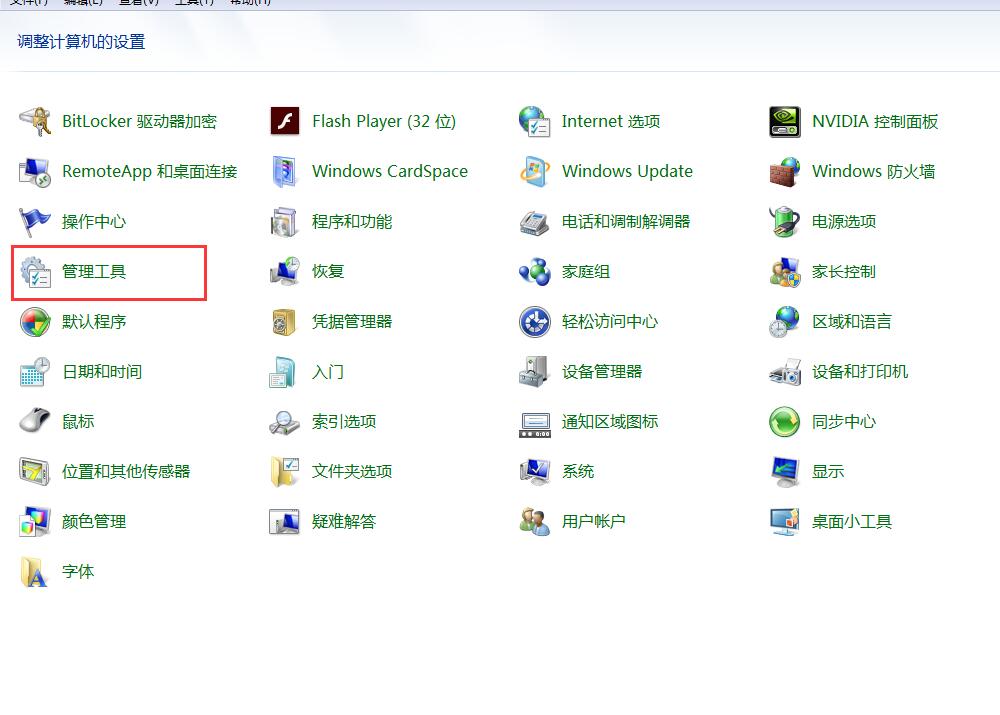Click the 家长控制 icon
Image resolution: width=1000 pixels, height=715 pixels.
pyautogui.click(x=784, y=272)
